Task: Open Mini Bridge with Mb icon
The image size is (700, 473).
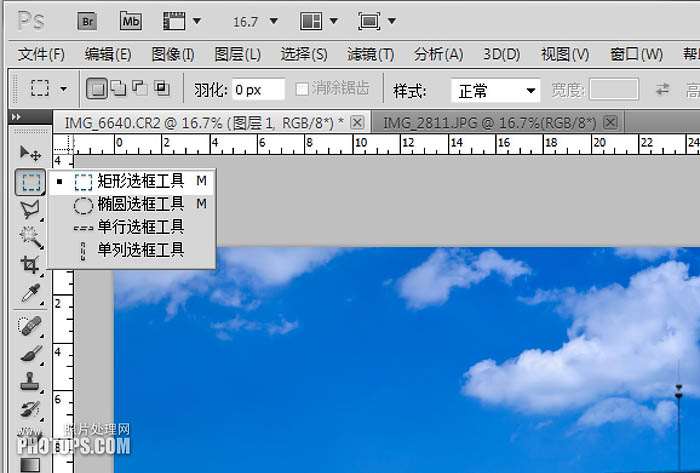Action: click(x=131, y=21)
